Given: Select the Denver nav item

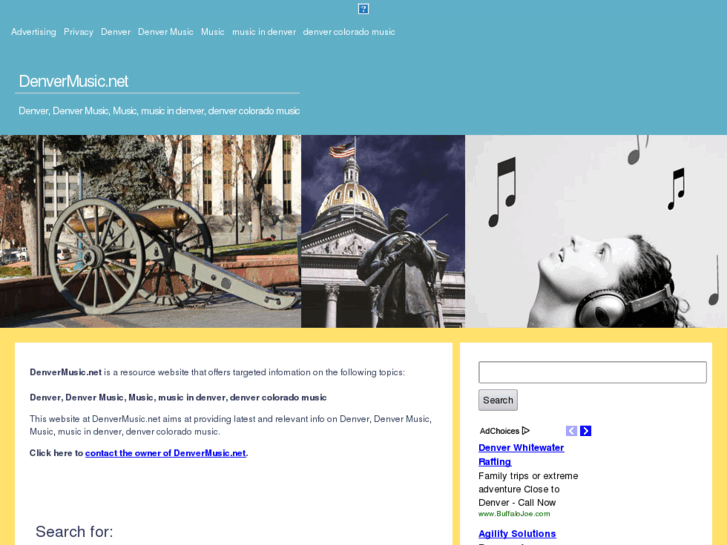Looking at the screenshot, I should (x=115, y=32).
